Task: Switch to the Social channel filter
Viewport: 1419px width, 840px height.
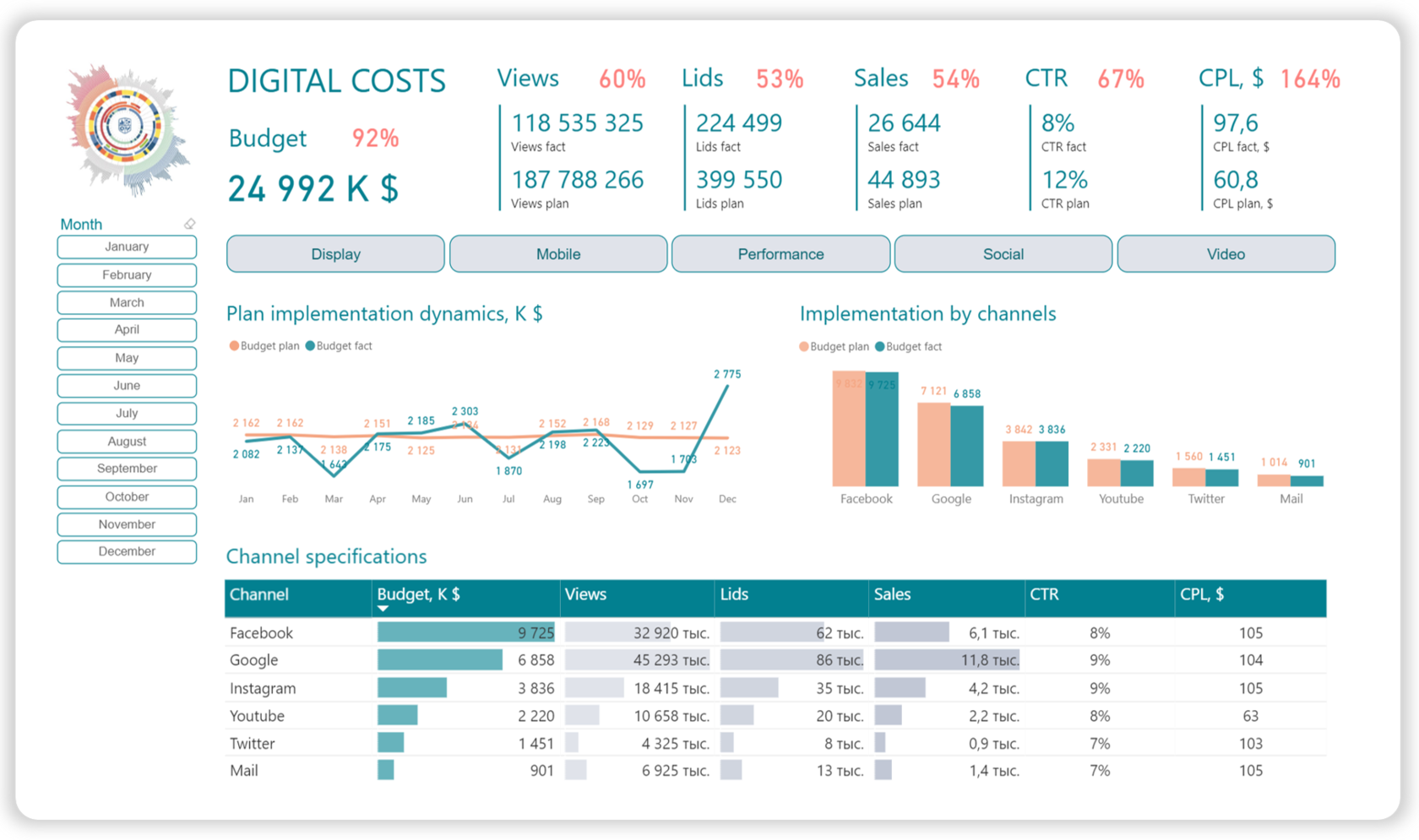Action: (1003, 253)
